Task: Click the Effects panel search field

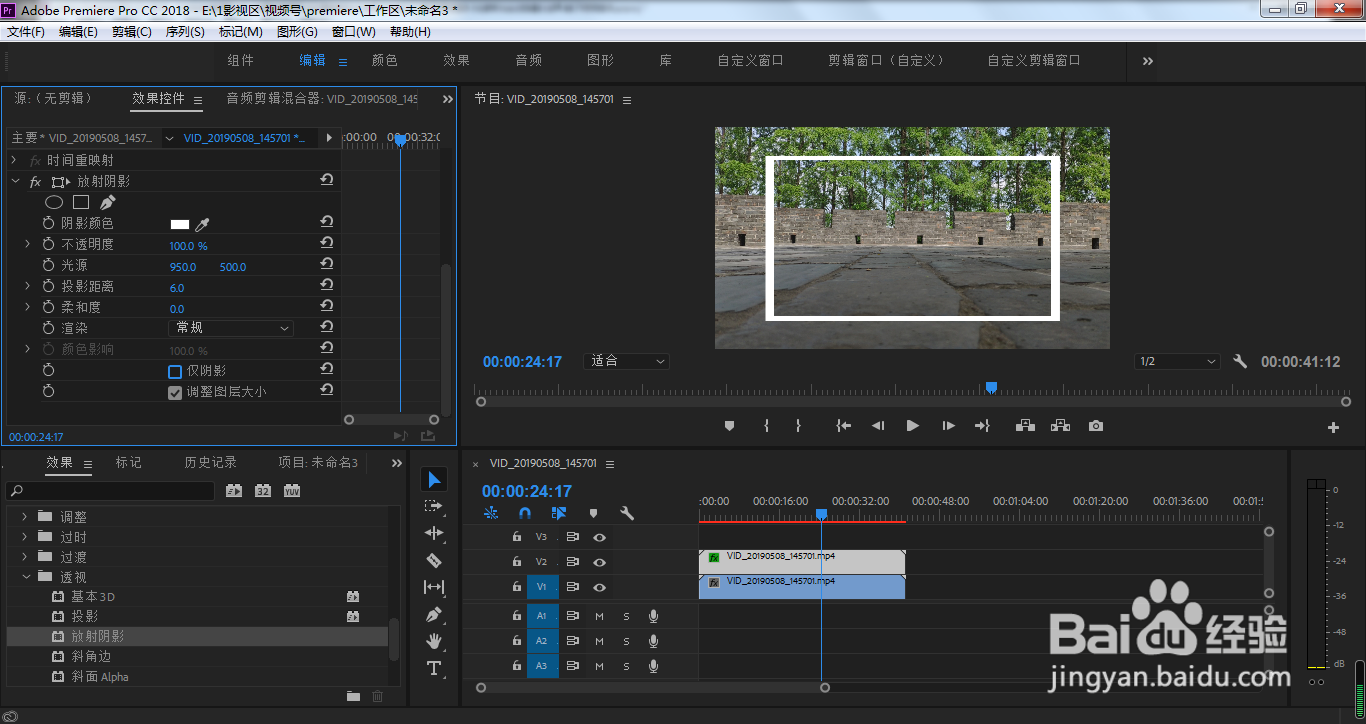Action: coord(110,491)
